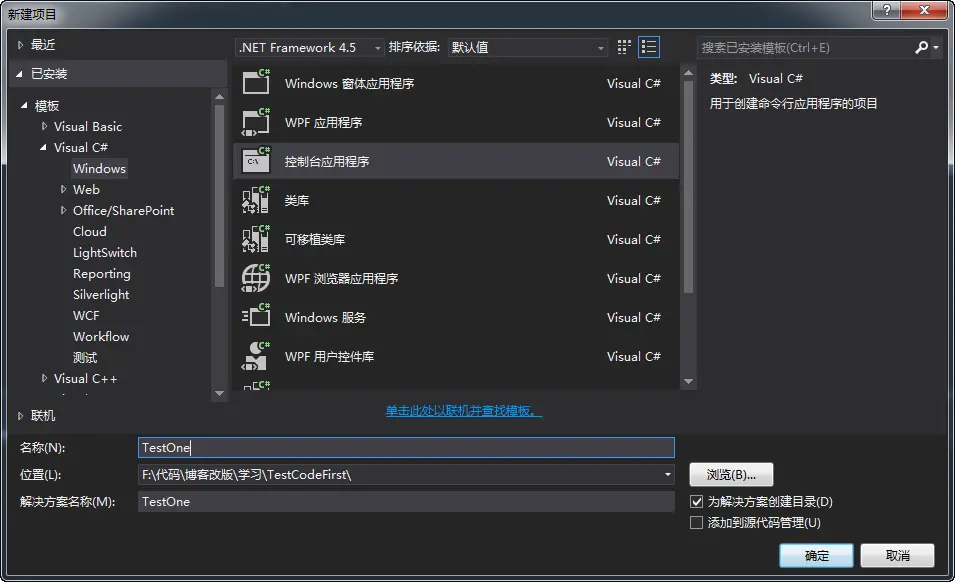Focus the 解决方案名称 input field
Screen dimensions: 955x582
[x=406, y=502]
